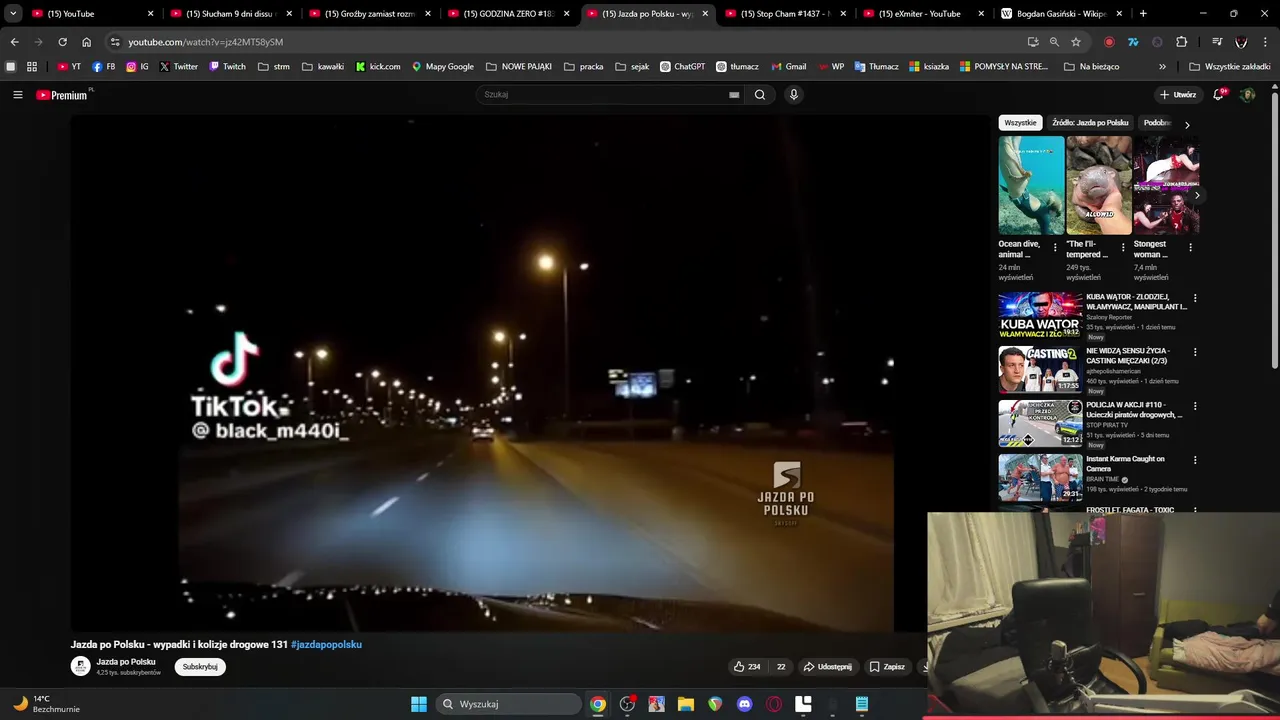Switch to the eXmiter - YouTube tab
1280x720 pixels.
(924, 14)
